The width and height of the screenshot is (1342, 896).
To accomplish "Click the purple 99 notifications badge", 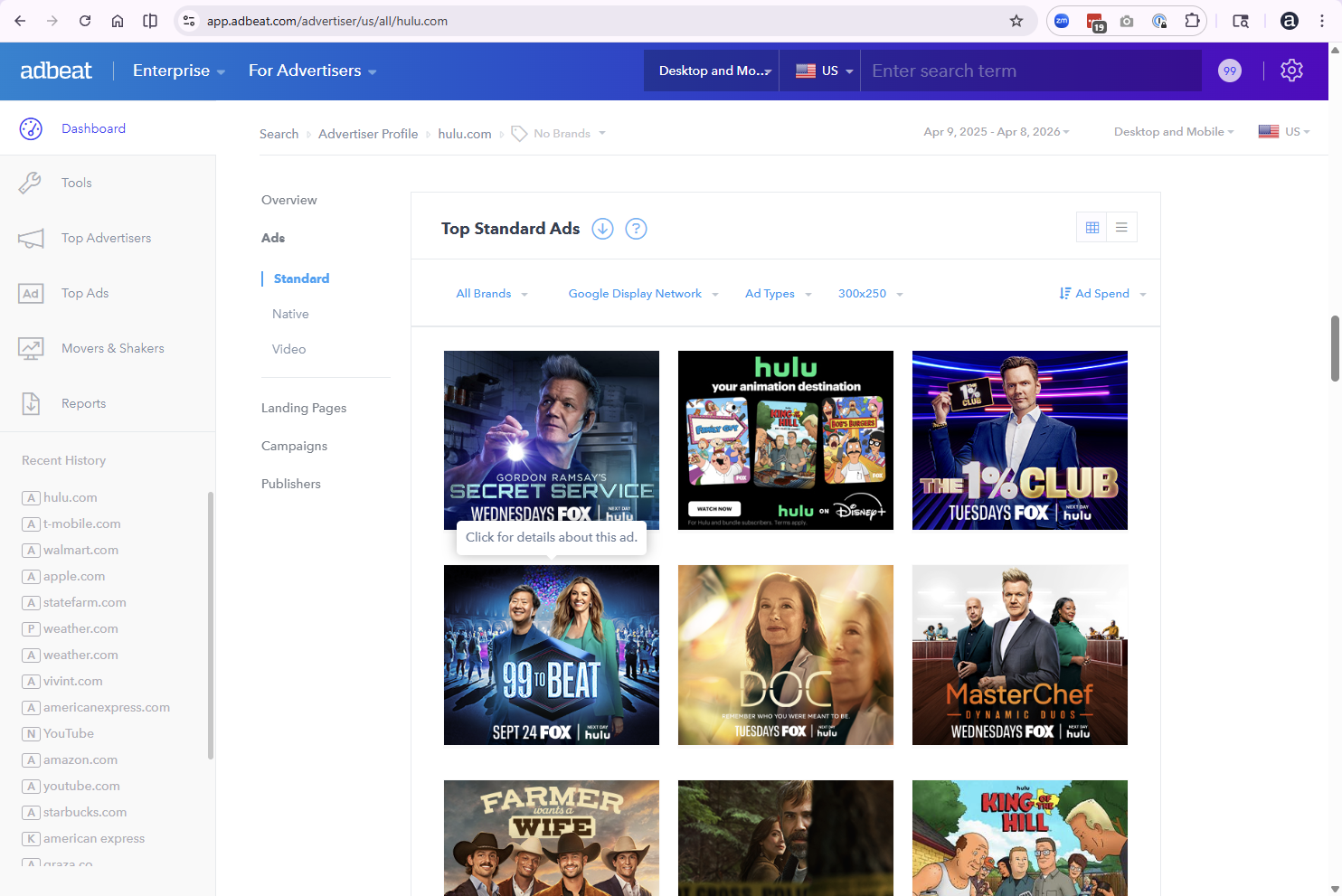I will coord(1230,71).
